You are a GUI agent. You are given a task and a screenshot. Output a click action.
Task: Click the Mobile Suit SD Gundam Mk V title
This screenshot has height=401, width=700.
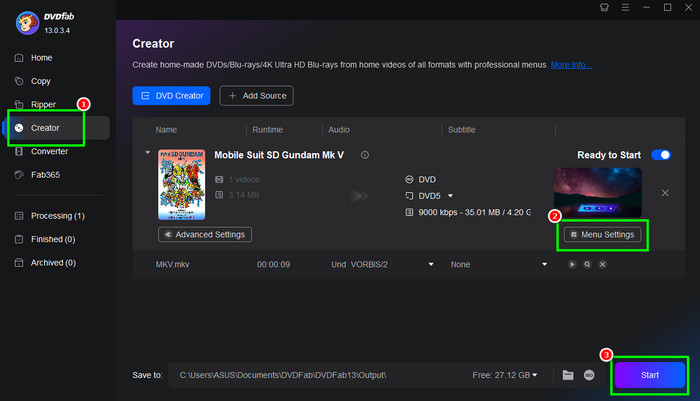(279, 155)
